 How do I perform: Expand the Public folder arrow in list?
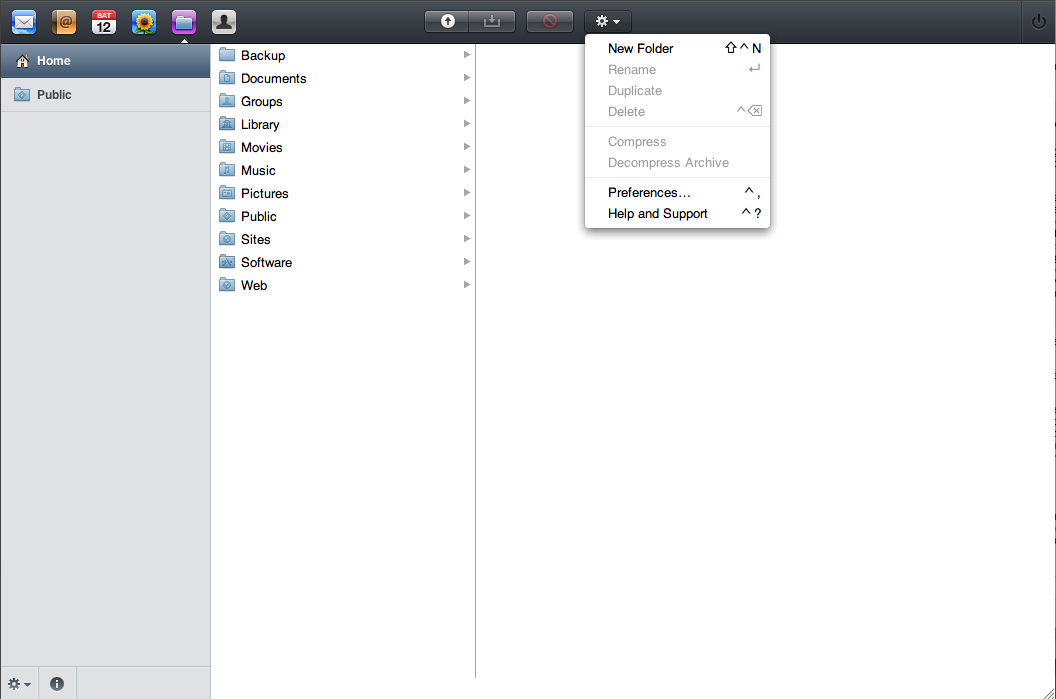click(x=467, y=215)
